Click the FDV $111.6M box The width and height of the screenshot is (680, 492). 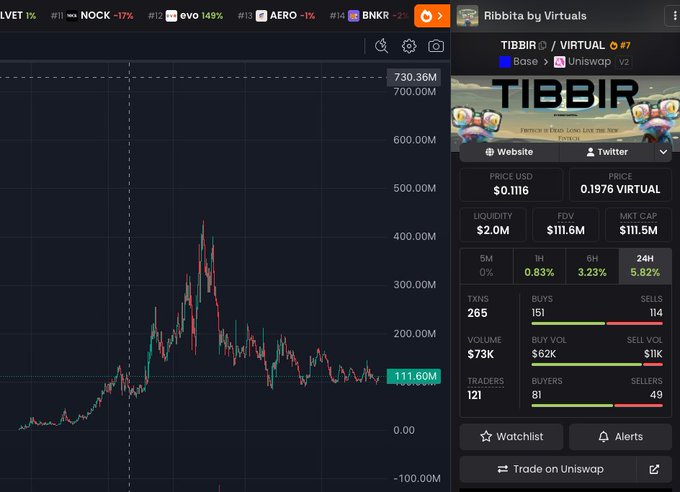[566, 224]
